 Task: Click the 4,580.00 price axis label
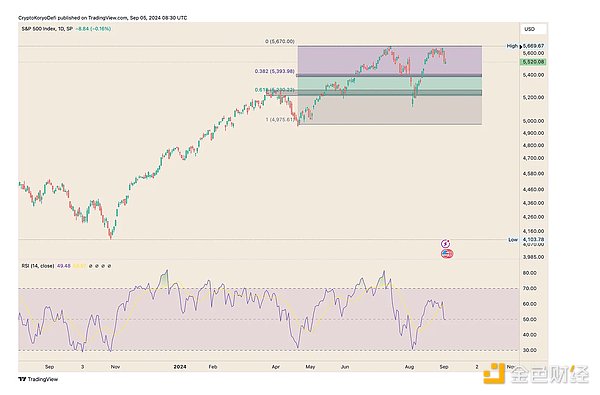(x=533, y=173)
